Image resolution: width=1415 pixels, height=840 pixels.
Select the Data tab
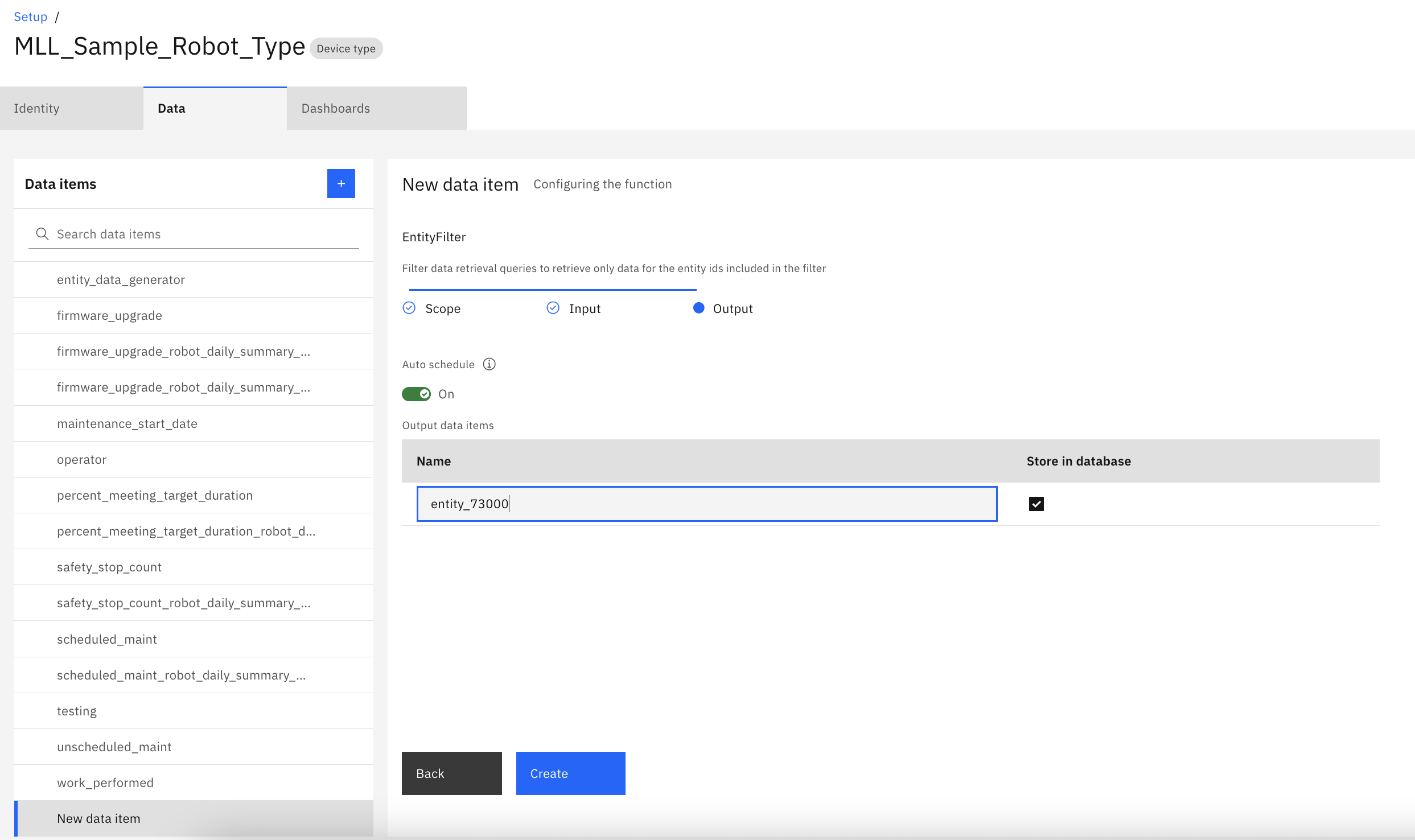(215, 108)
